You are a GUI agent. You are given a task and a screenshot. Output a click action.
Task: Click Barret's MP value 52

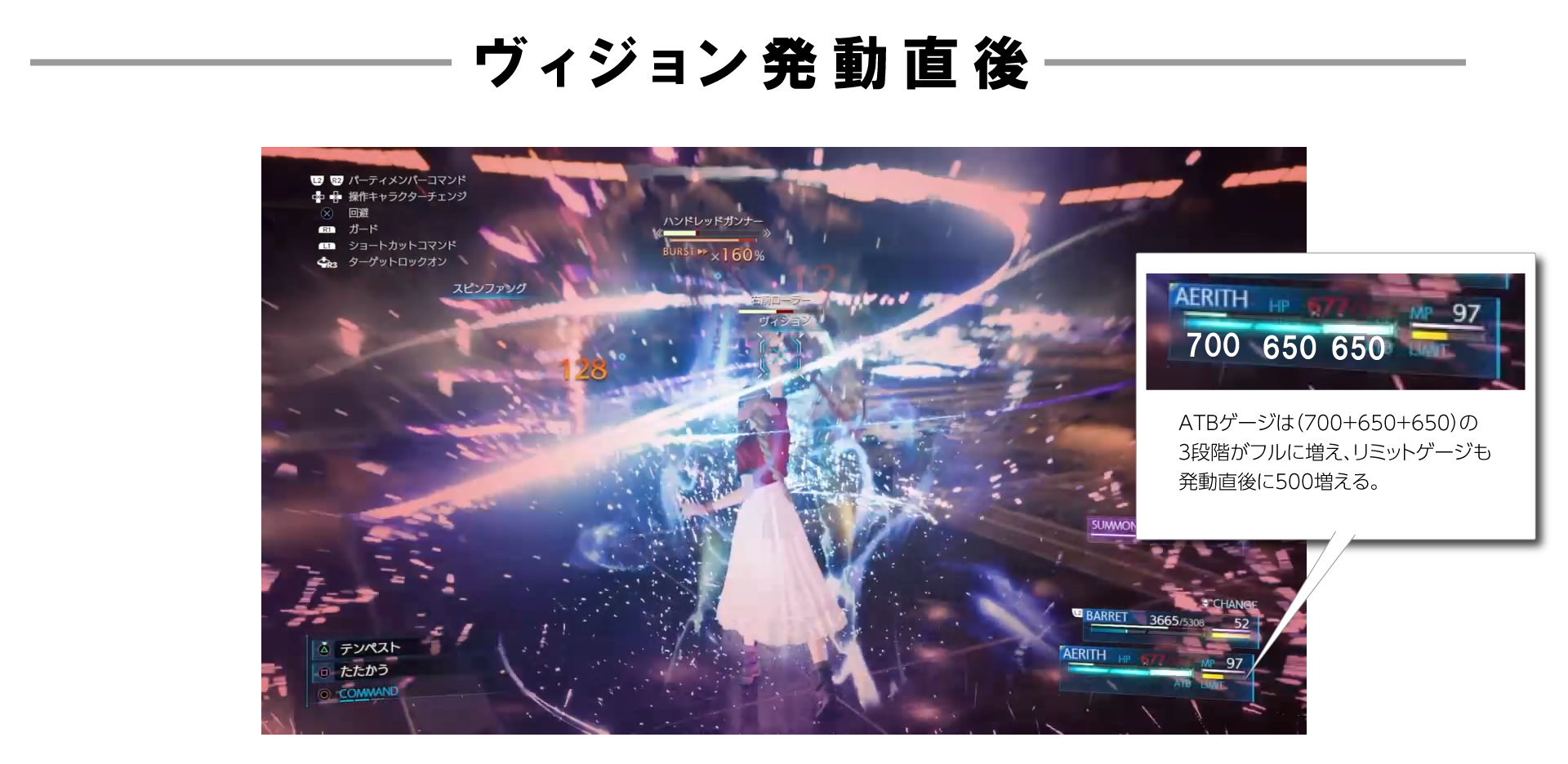[x=1241, y=623]
